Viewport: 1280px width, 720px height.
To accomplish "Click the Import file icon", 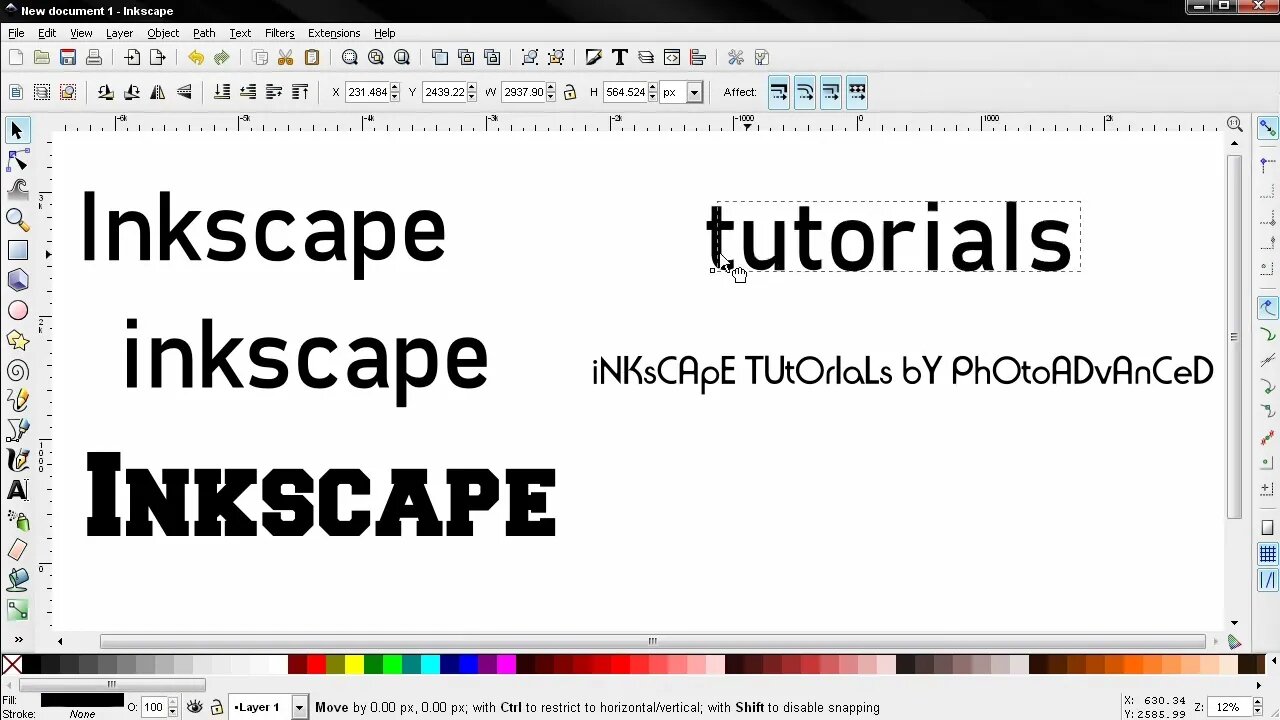I will [x=132, y=58].
